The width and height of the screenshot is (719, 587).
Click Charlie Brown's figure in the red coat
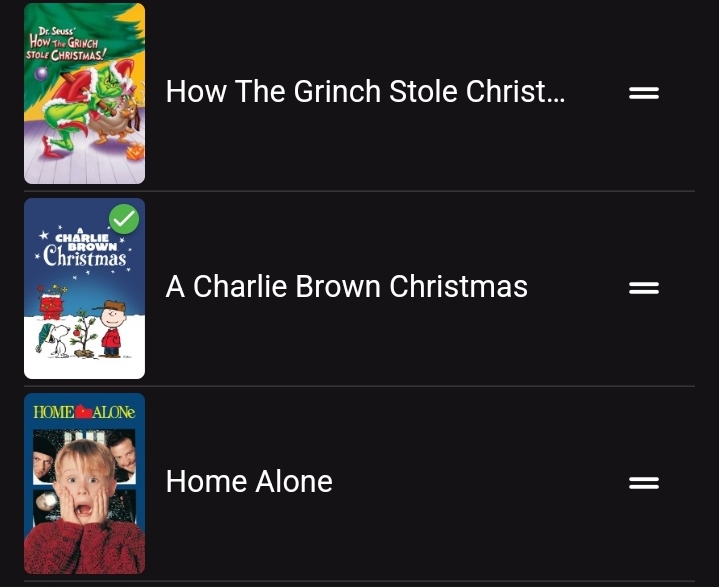(111, 332)
